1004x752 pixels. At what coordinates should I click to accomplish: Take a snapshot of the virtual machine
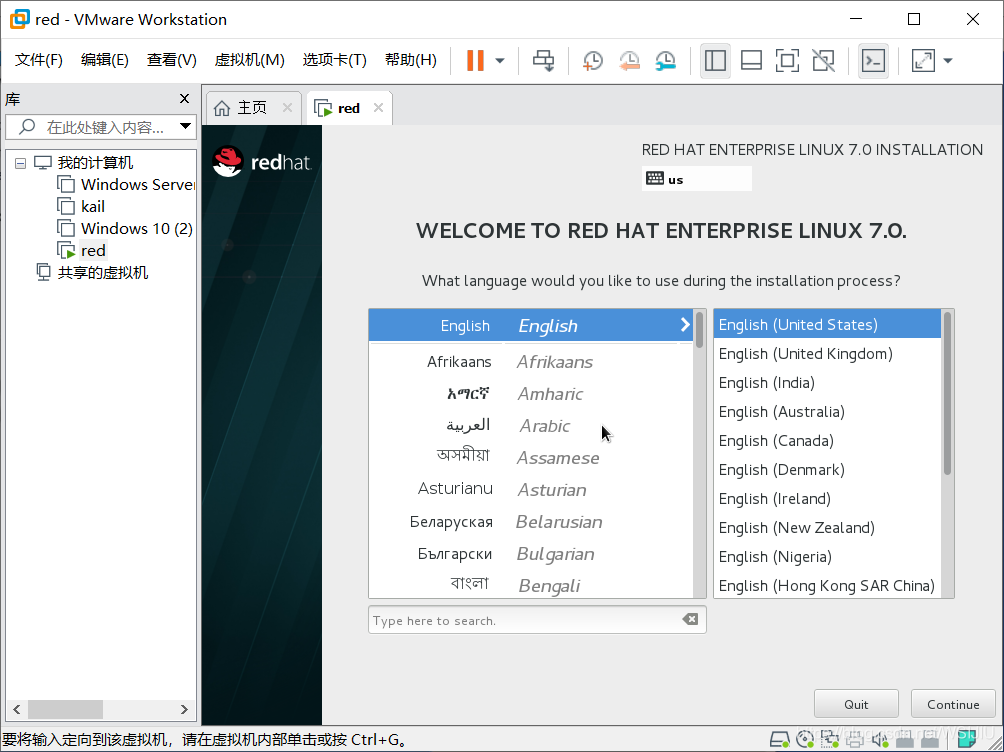[593, 61]
